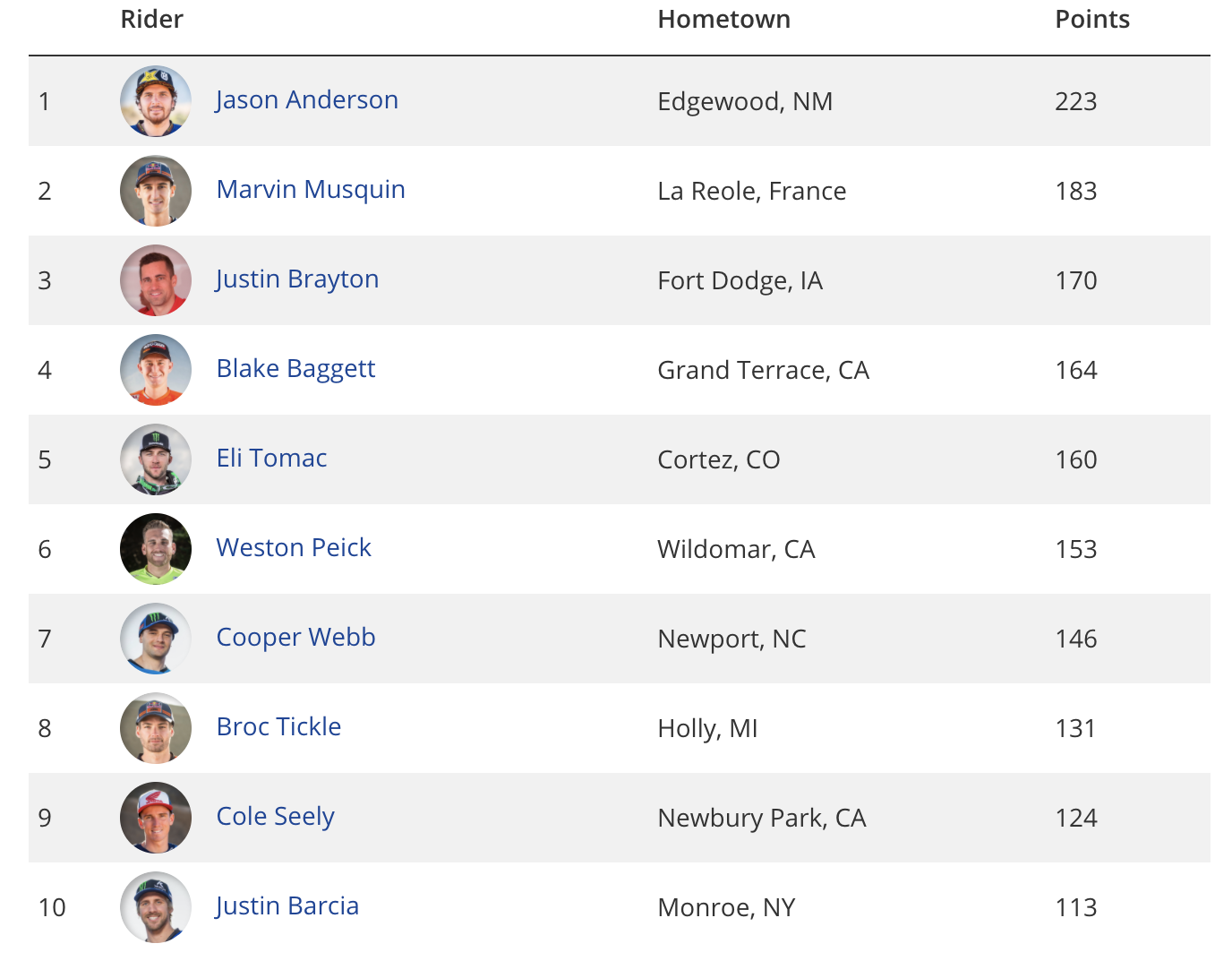Viewport: 1232px width, 978px height.
Task: Click Broc Tickle's avatar photo
Action: [156, 728]
